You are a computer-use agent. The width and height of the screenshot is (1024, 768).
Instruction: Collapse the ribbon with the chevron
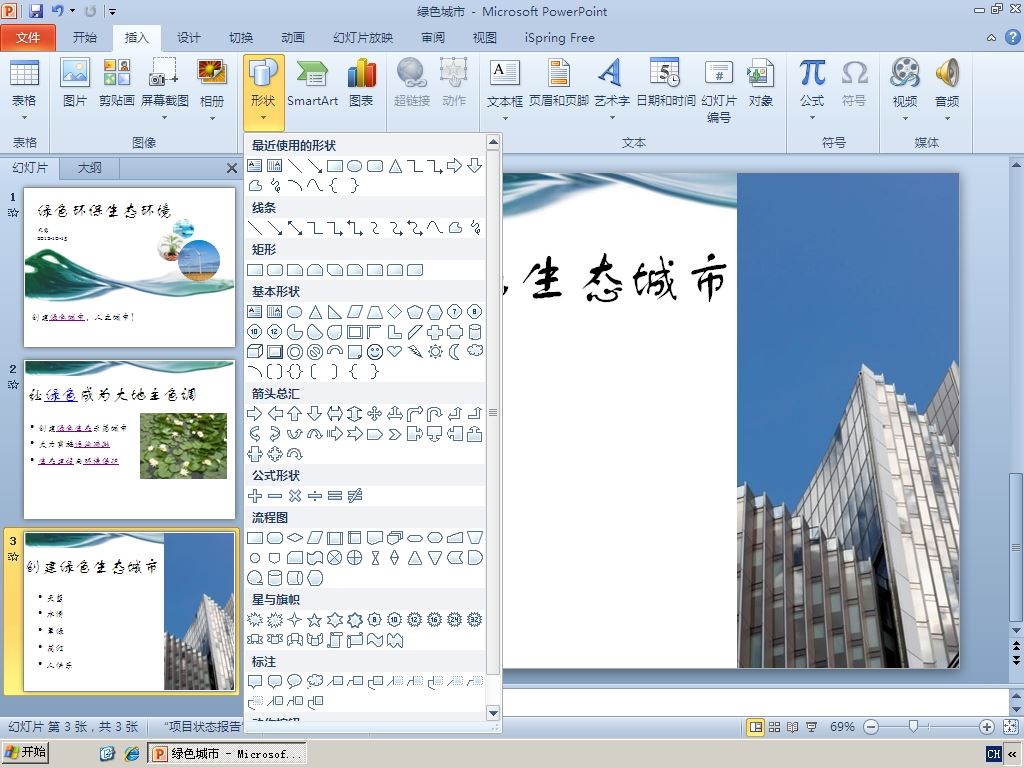pyautogui.click(x=991, y=38)
